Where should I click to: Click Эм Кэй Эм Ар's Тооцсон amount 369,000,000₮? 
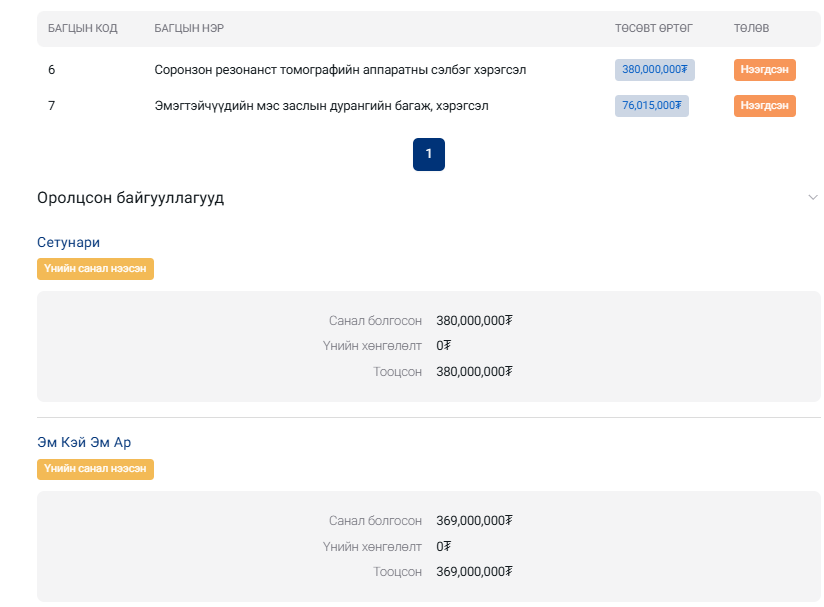tap(474, 572)
